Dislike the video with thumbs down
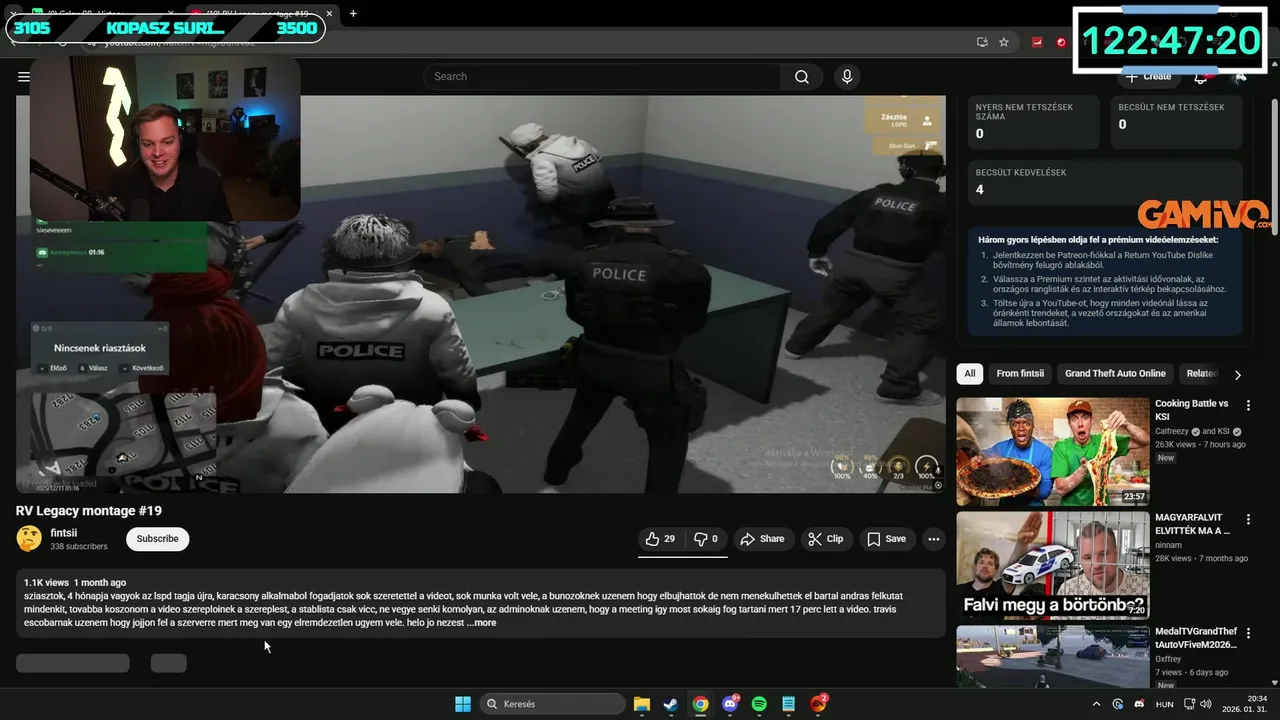 coord(706,539)
